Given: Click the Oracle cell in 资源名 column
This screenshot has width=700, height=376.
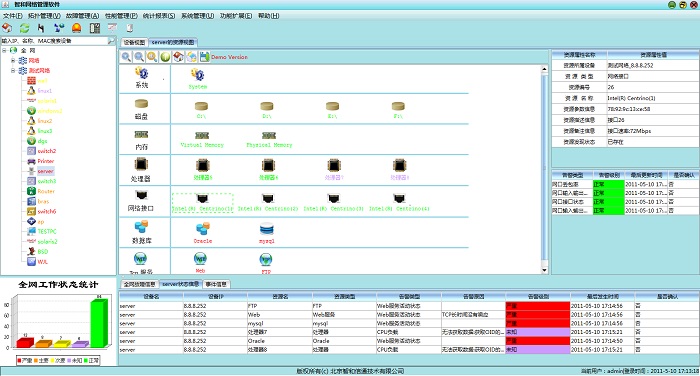Looking at the screenshot, I should click(279, 341).
